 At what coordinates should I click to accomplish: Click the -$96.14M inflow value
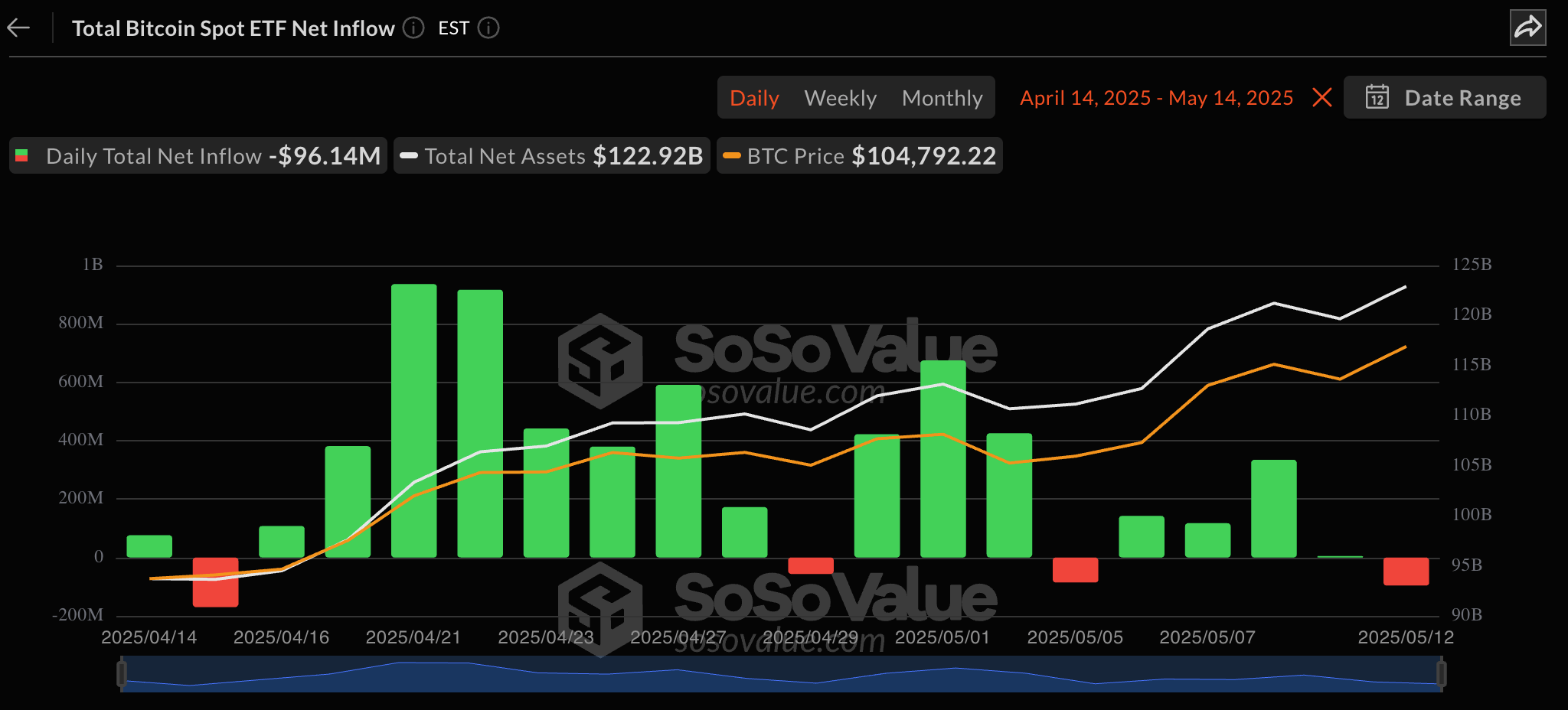click(325, 155)
